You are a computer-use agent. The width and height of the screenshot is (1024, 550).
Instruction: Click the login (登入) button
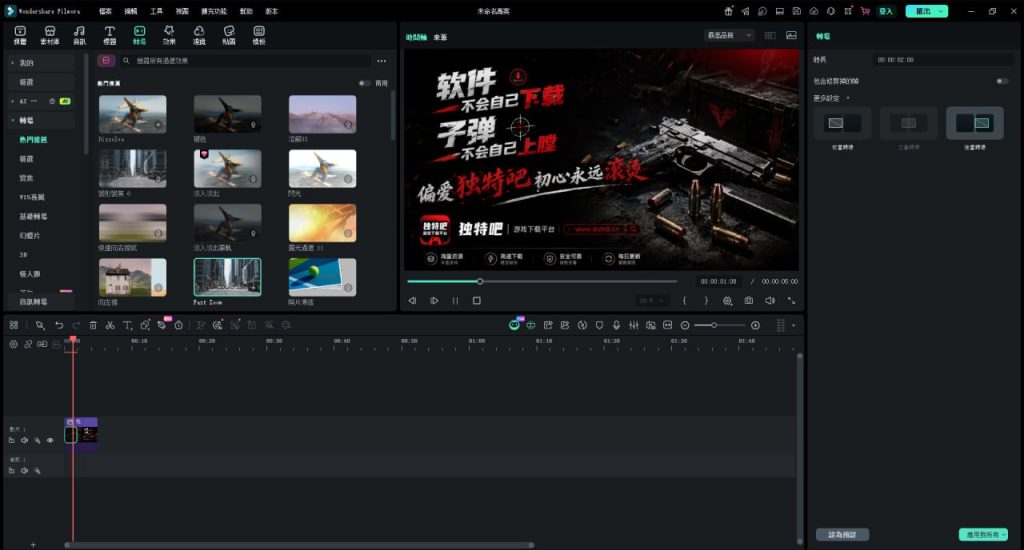pos(886,11)
